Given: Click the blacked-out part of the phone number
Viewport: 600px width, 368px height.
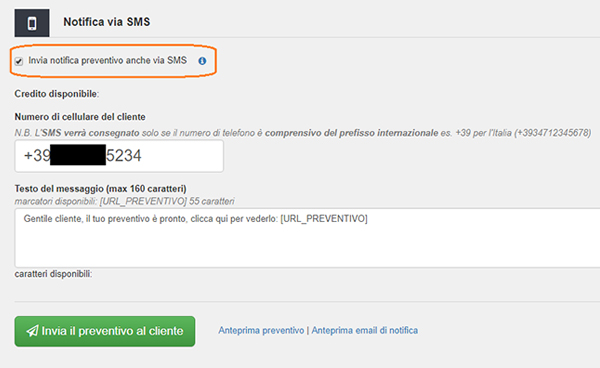Looking at the screenshot, I should (78, 155).
